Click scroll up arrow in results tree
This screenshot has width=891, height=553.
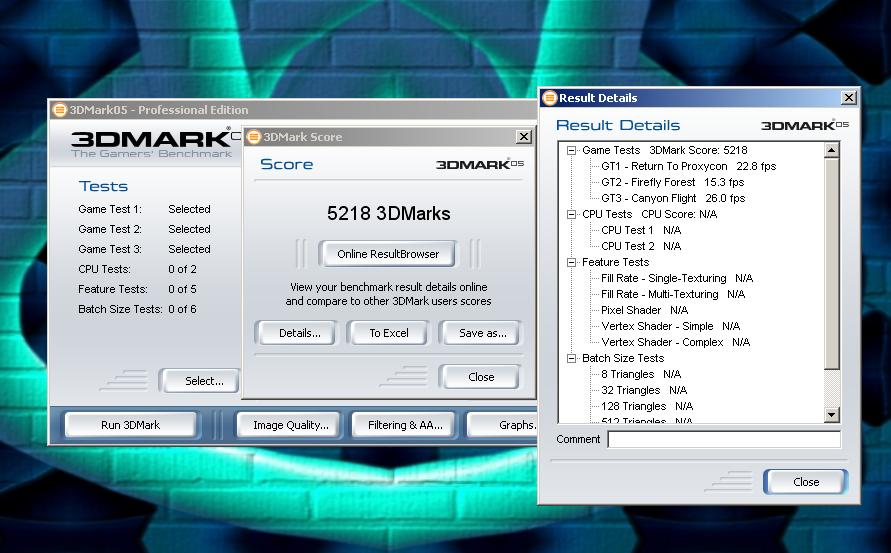[831, 150]
